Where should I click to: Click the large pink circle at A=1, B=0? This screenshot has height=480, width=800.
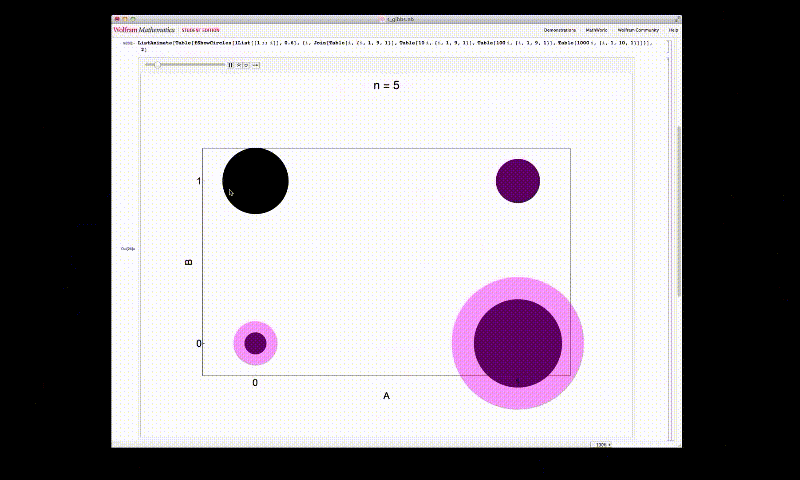point(517,343)
